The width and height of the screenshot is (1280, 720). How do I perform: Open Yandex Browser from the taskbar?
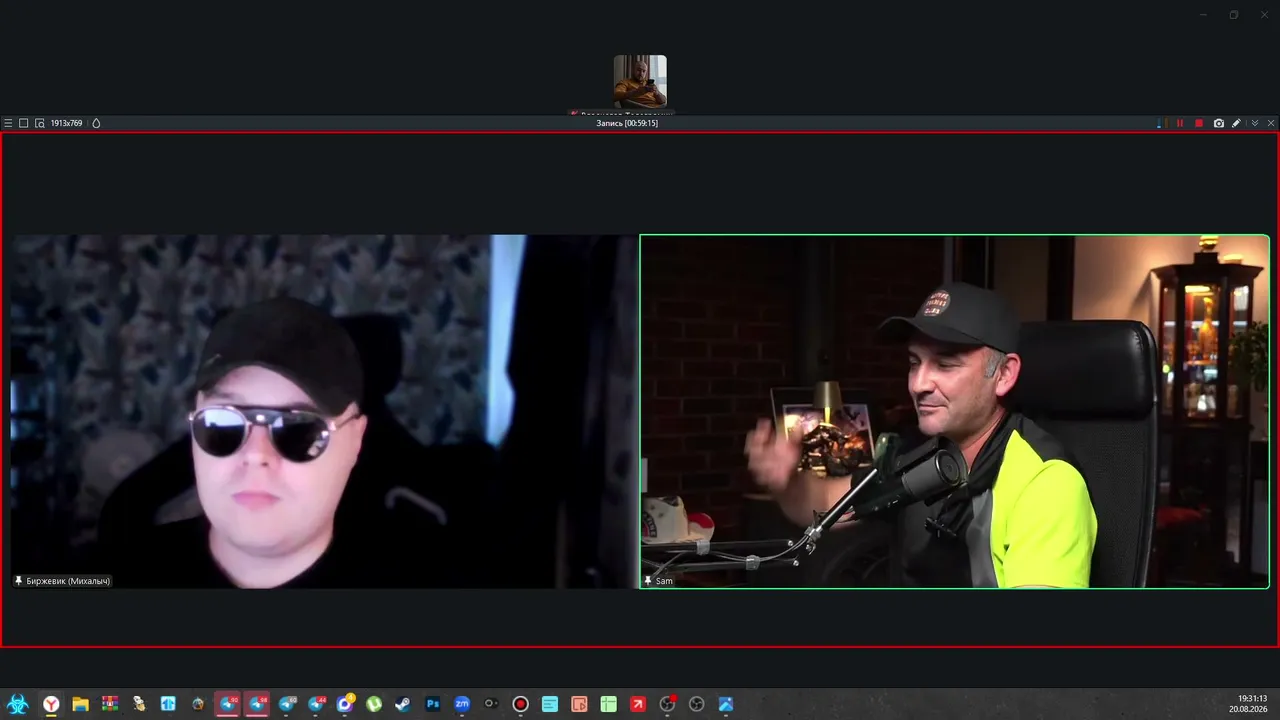(52, 704)
